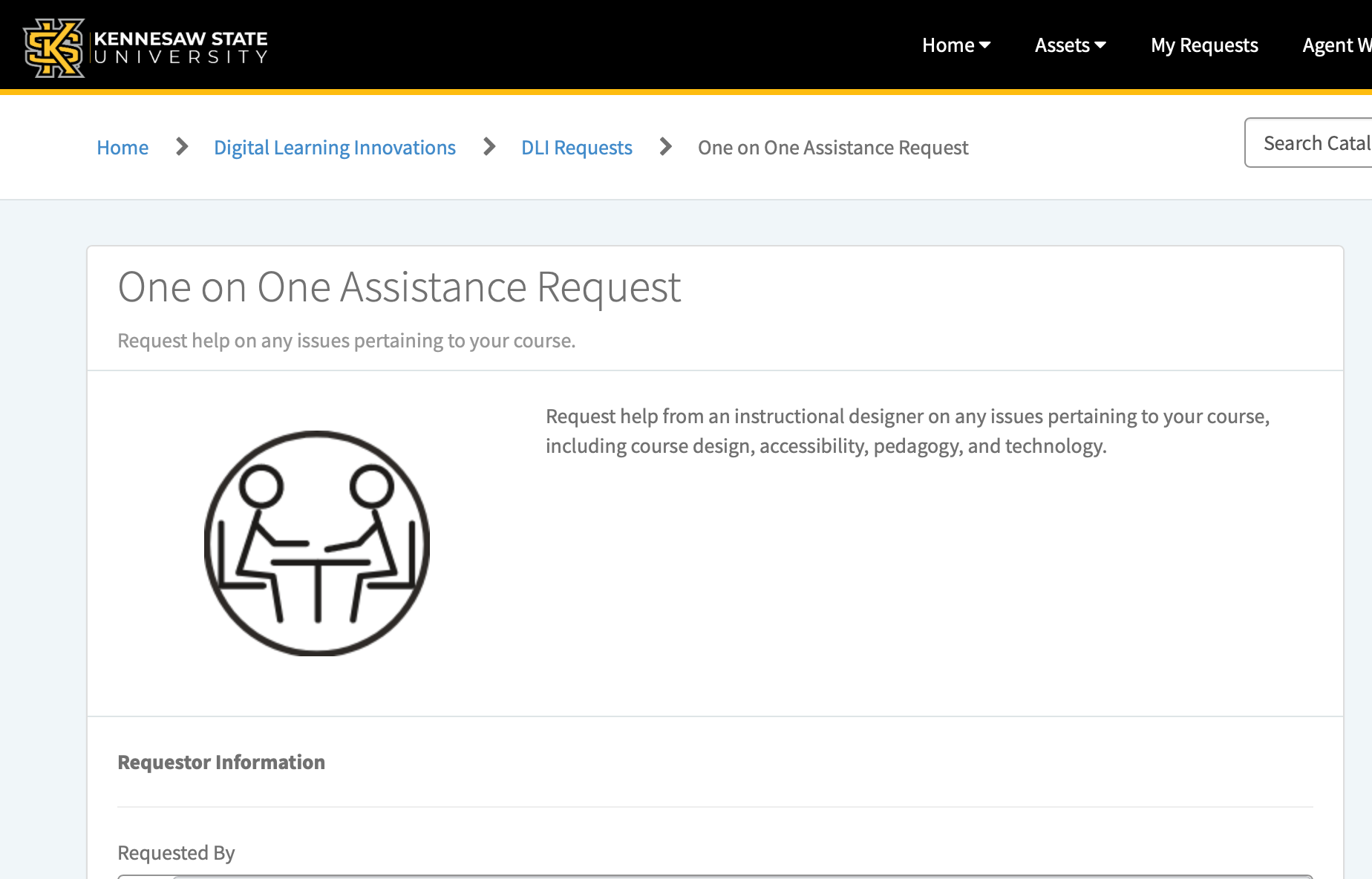Click the chevron before One on One Assistance Request

point(664,148)
